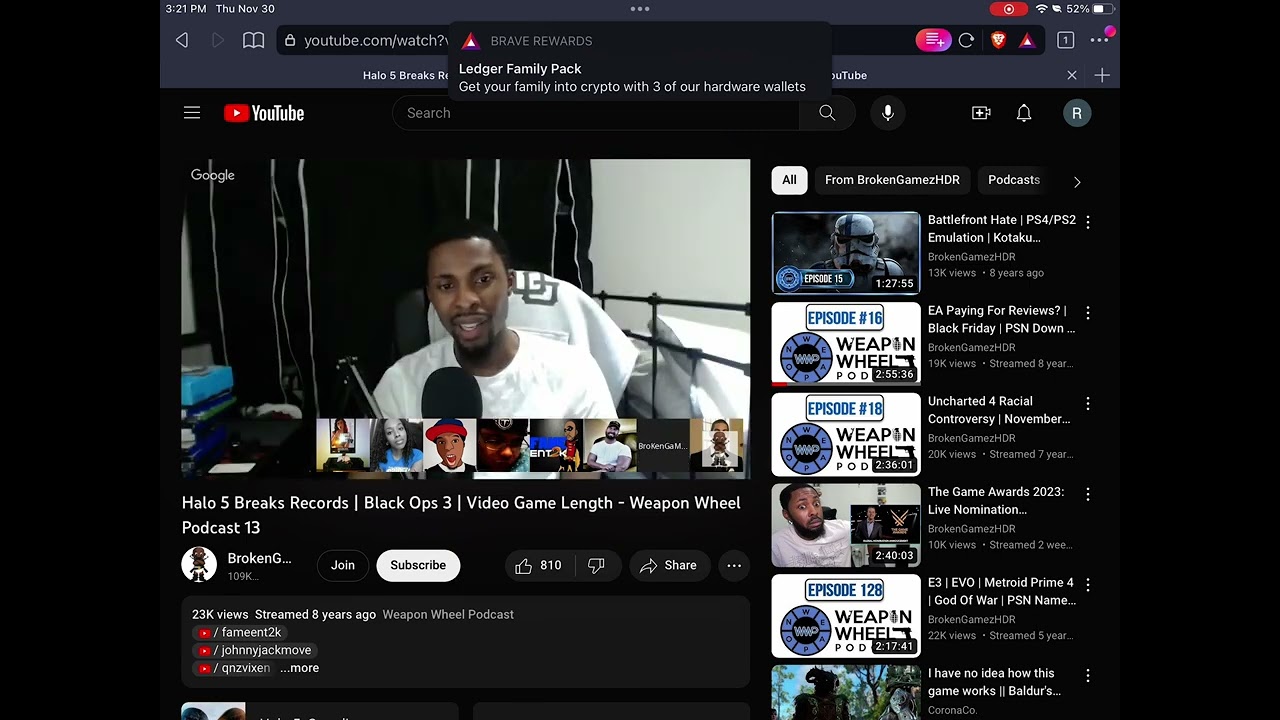
Task: Play the Battlefront Hate Episode 15 thumbnail
Action: coord(846,253)
